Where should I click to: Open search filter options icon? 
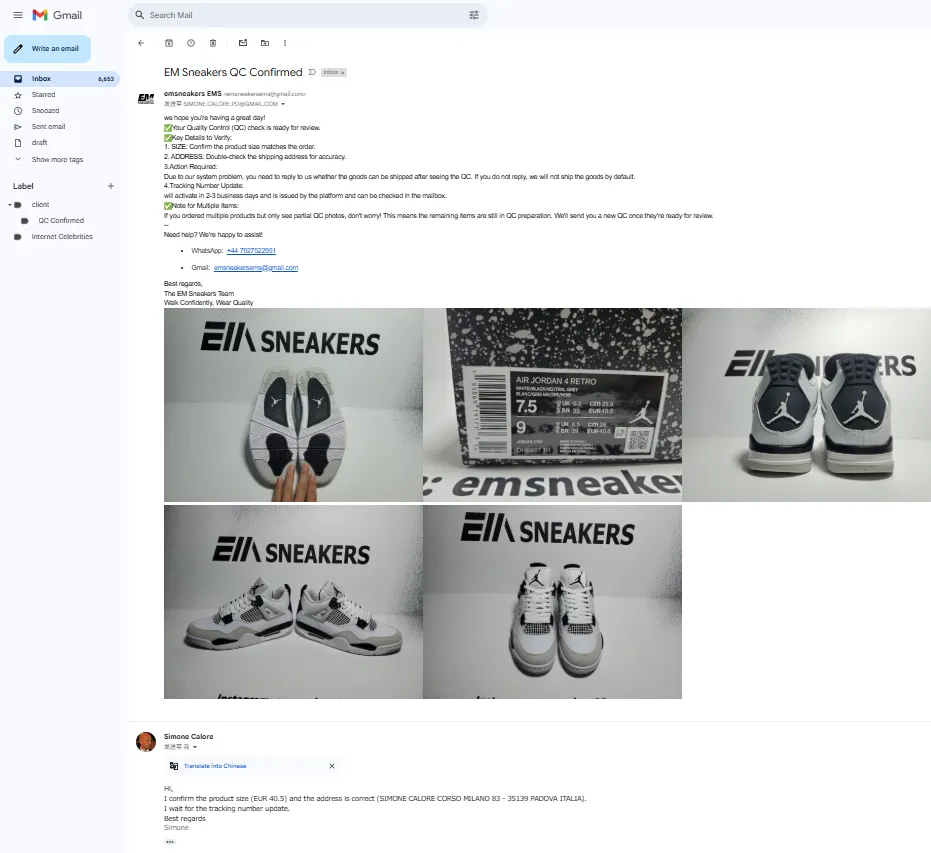(474, 15)
